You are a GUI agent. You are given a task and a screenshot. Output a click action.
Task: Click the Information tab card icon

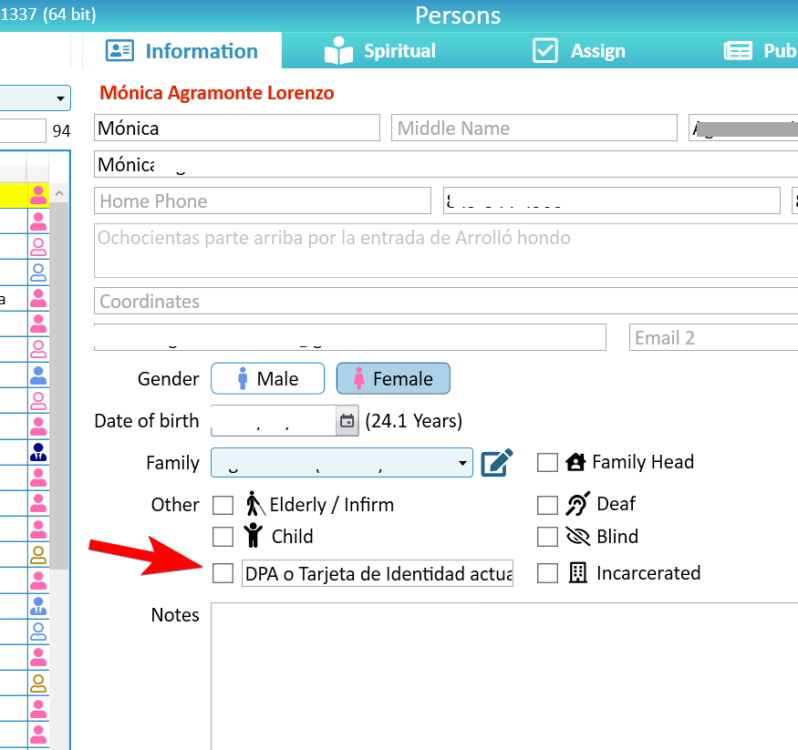pyautogui.click(x=120, y=51)
